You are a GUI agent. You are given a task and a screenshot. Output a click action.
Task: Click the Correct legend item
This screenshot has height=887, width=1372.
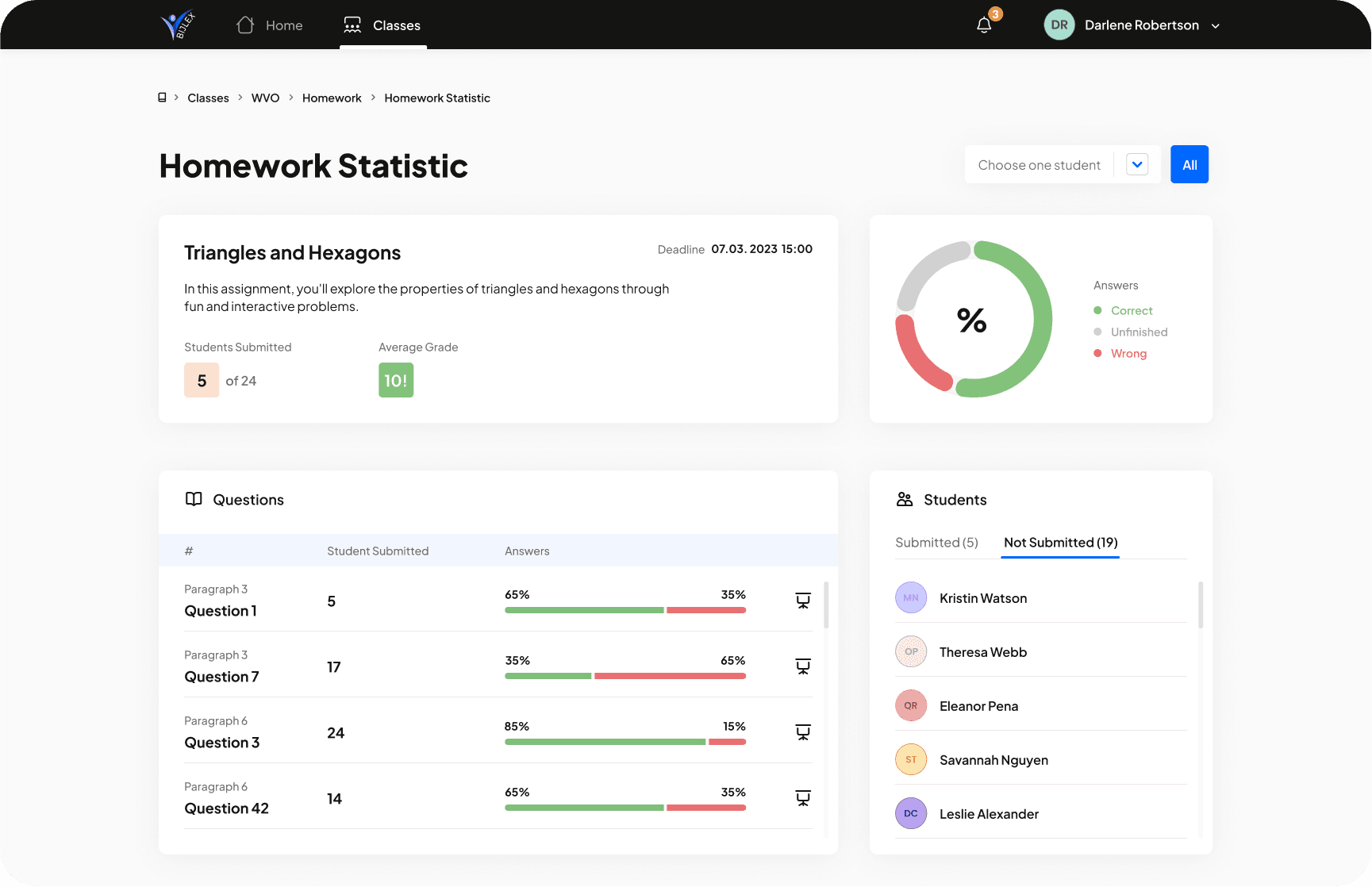coord(1123,310)
